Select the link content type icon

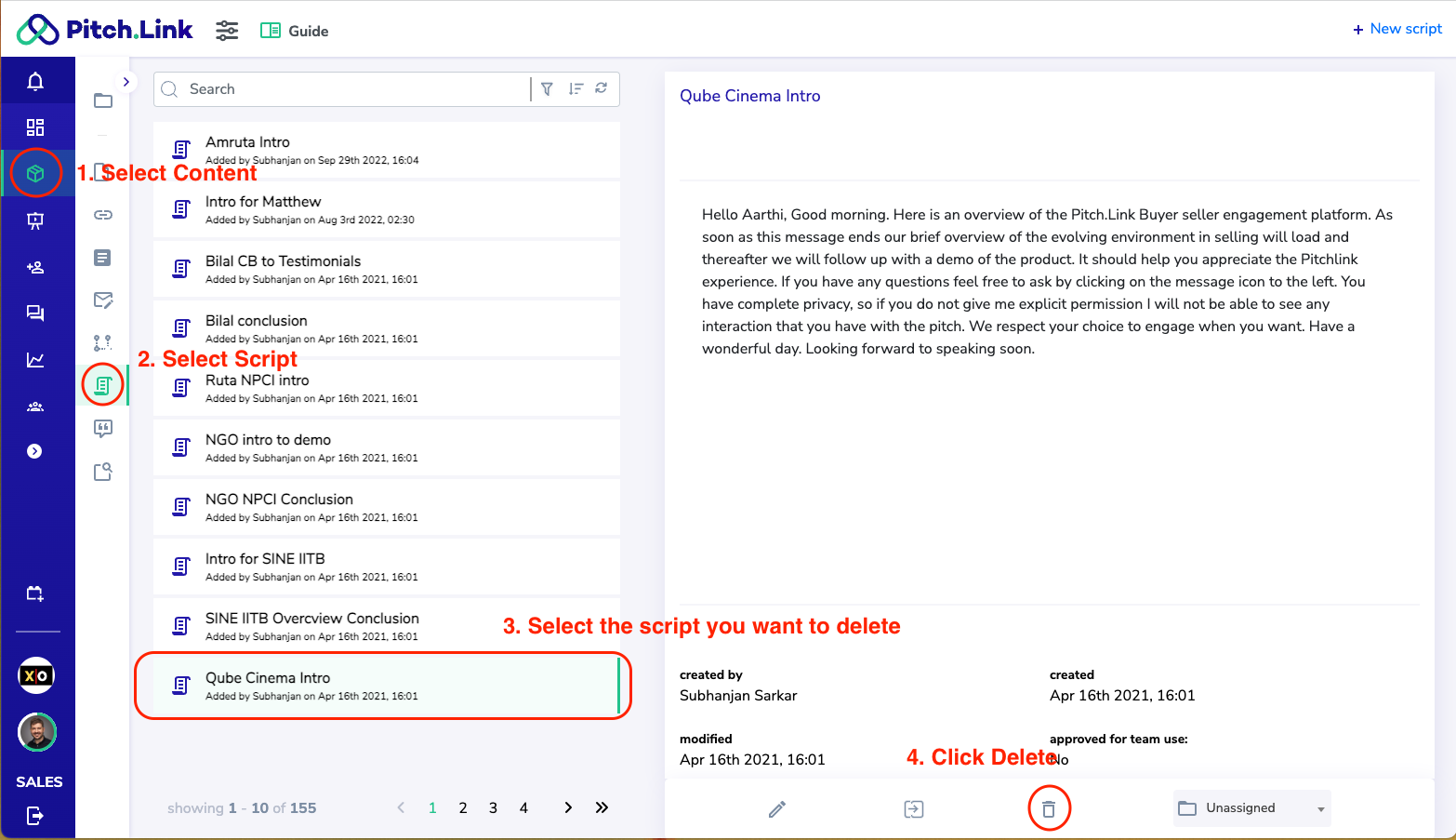click(x=103, y=215)
